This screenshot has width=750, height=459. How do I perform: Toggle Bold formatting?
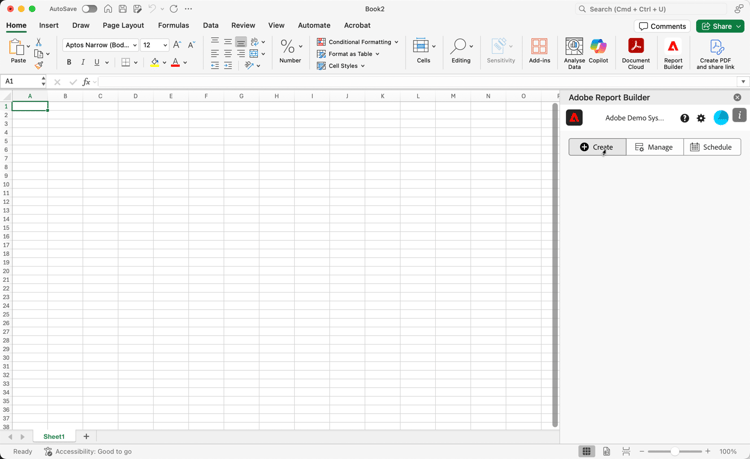click(x=69, y=62)
